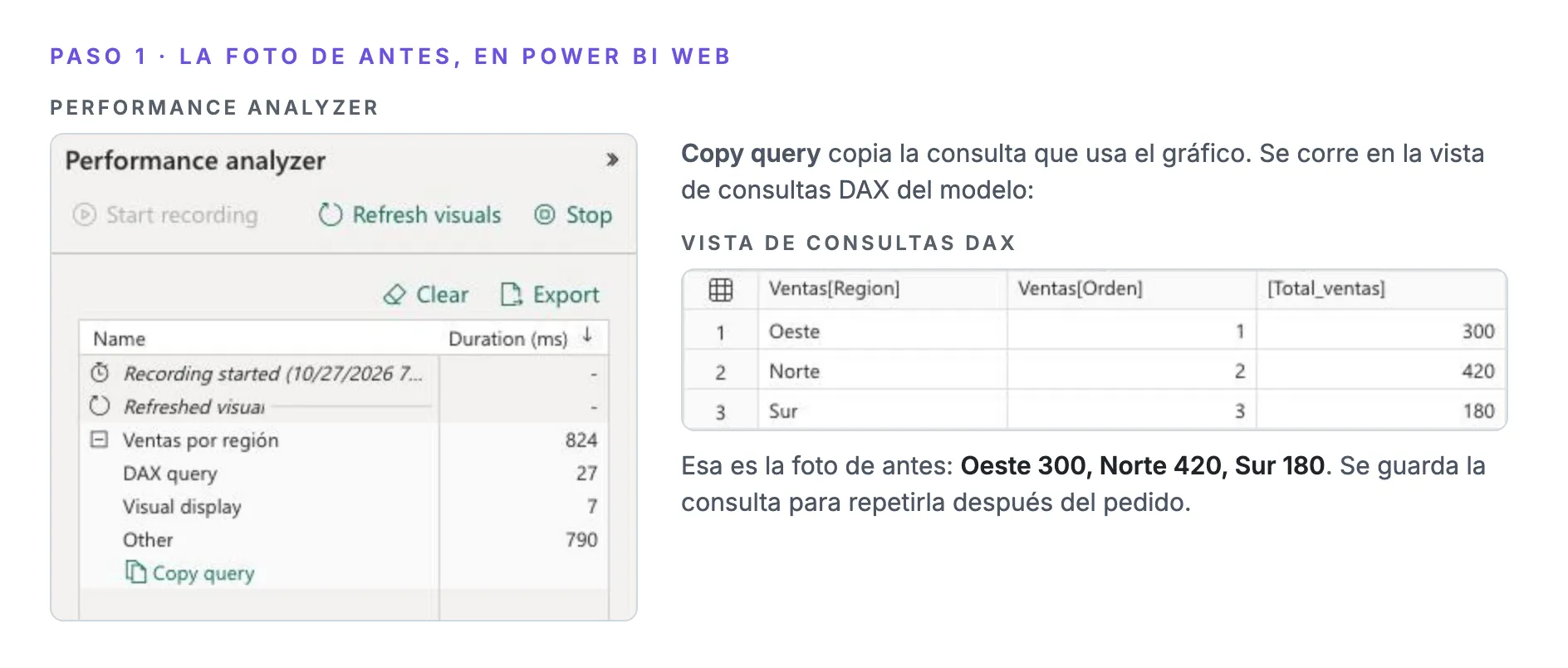
Task: Click the Refresh visuals button
Action: pyautogui.click(x=409, y=215)
